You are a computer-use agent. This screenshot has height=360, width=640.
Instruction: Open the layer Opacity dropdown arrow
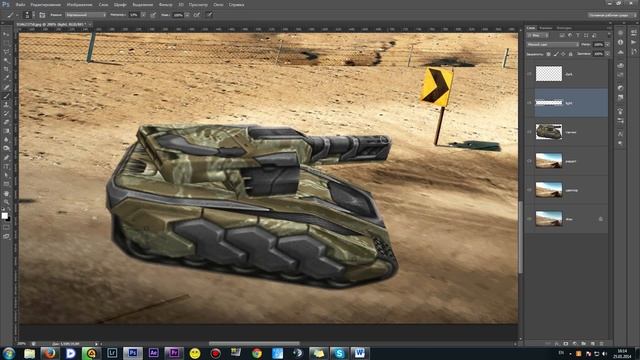pyautogui.click(x=608, y=44)
